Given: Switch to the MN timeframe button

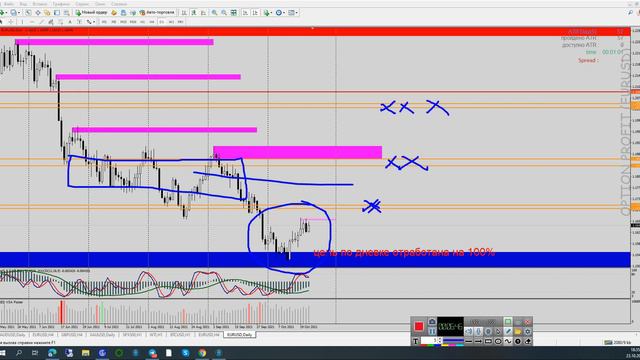Looking at the screenshot, I should [181, 22].
